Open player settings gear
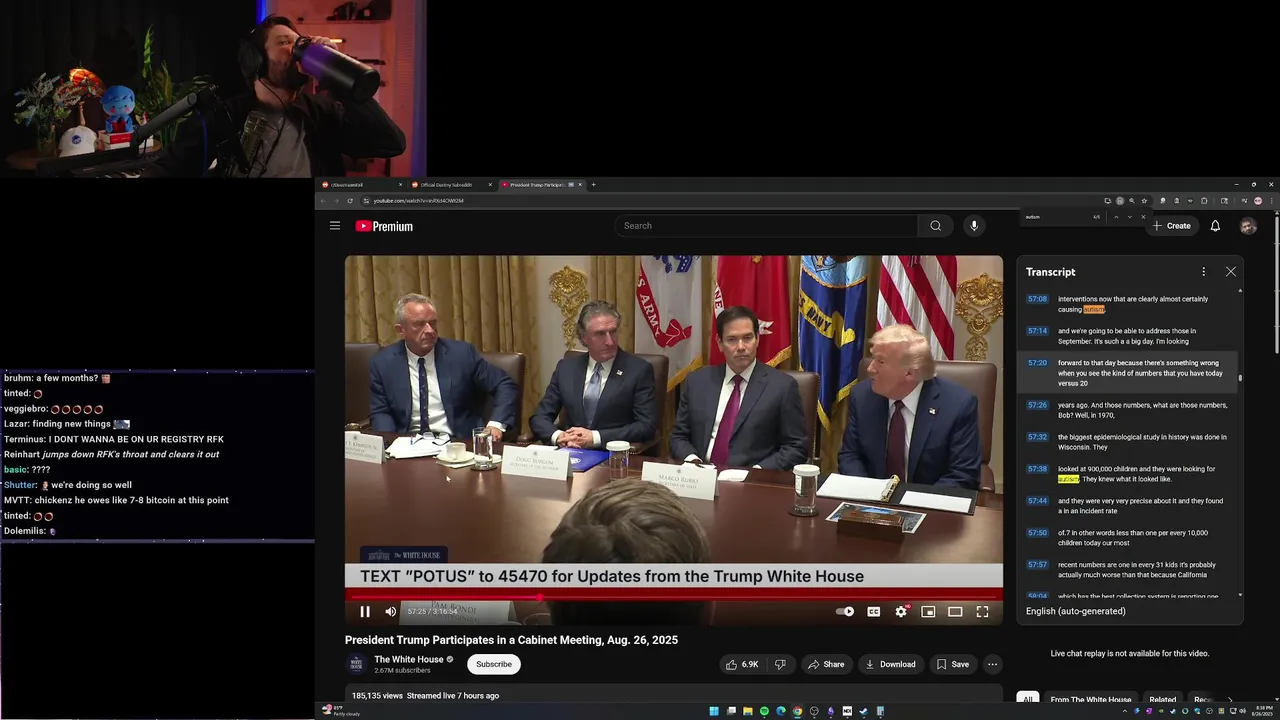This screenshot has height=720, width=1280. tap(901, 612)
